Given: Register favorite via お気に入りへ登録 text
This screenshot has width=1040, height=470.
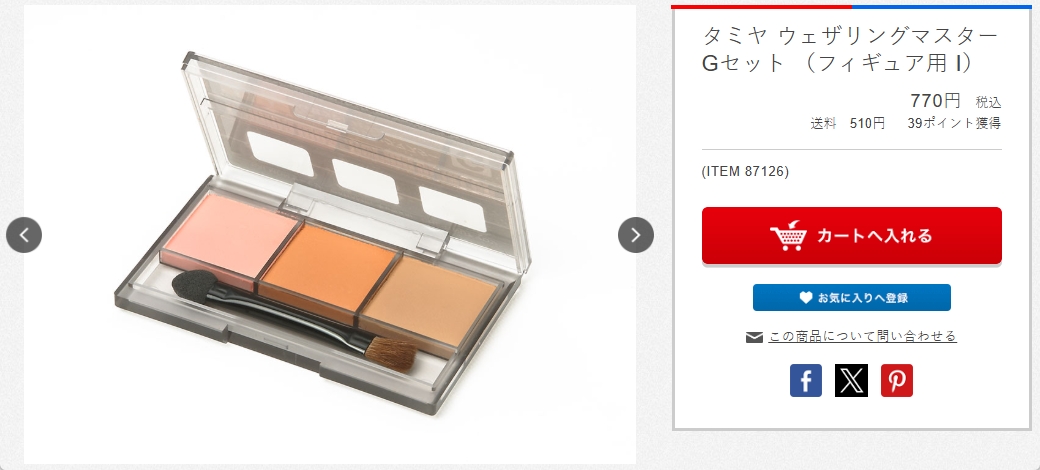Looking at the screenshot, I should [863, 298].
